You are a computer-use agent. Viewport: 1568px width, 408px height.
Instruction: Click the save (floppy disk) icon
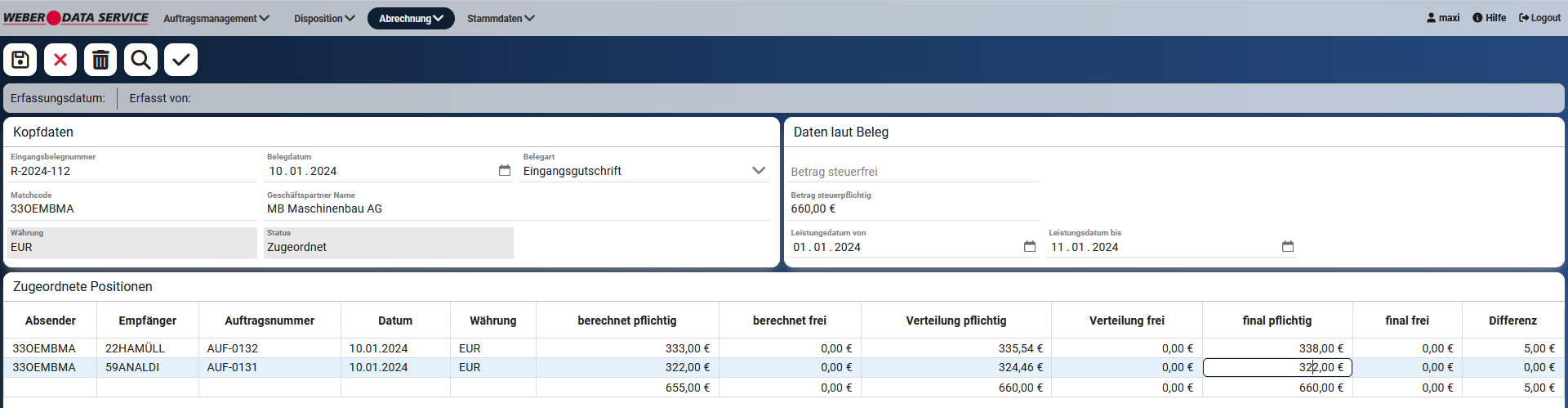20,60
